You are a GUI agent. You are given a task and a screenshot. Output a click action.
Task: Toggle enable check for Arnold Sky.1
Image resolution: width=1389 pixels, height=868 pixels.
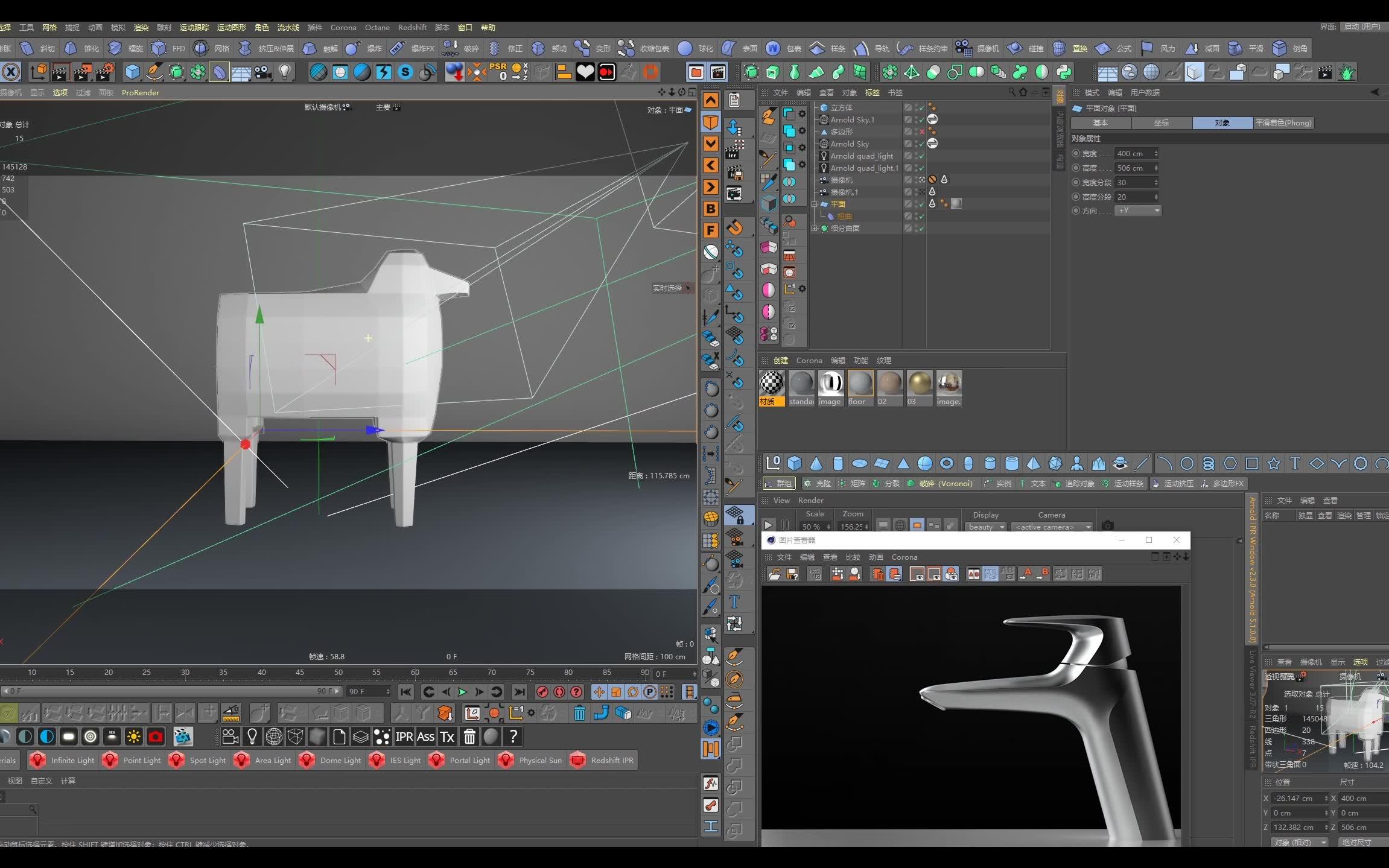921,119
